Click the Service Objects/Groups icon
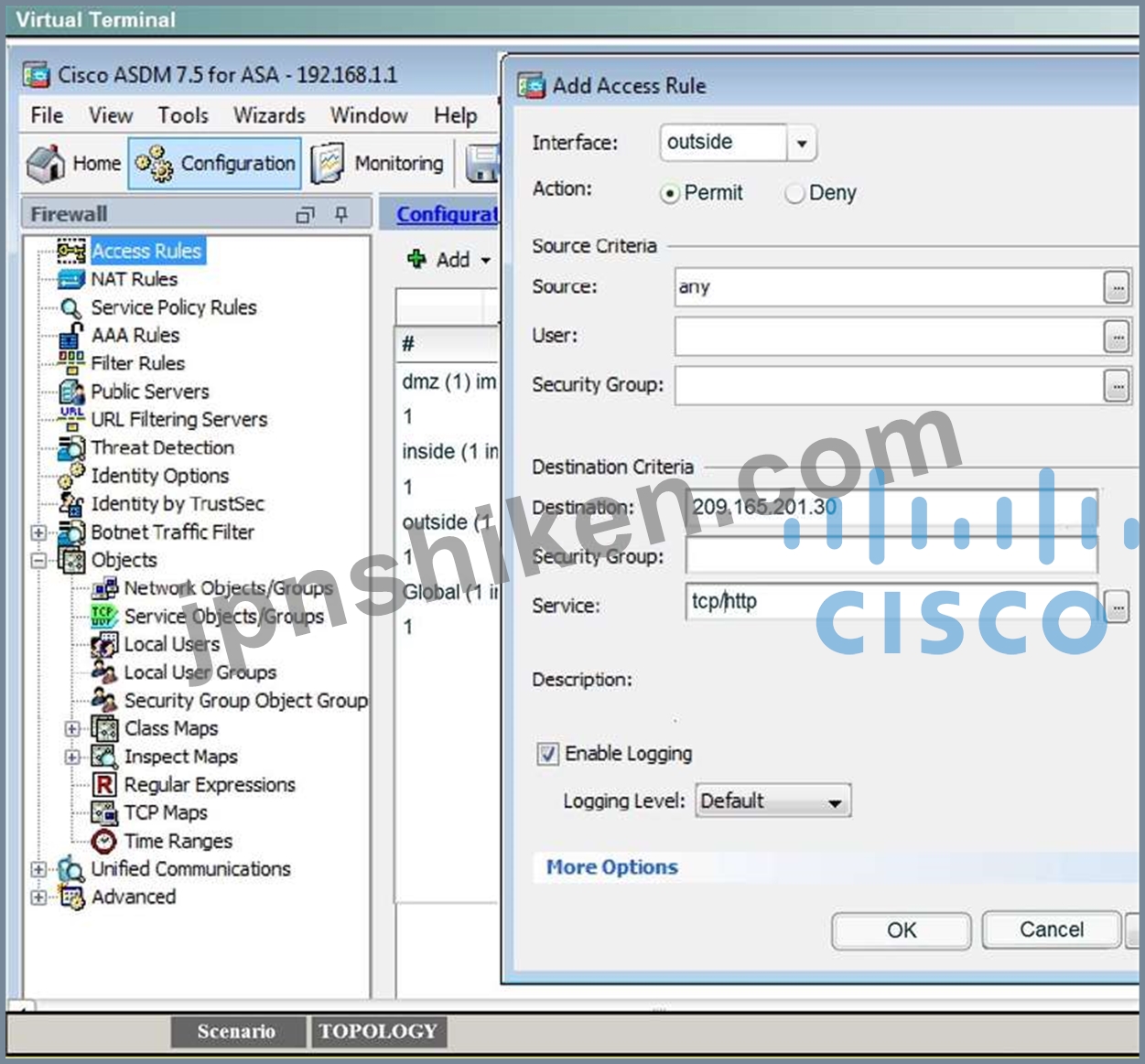This screenshot has height=1064, width=1145. [105, 616]
